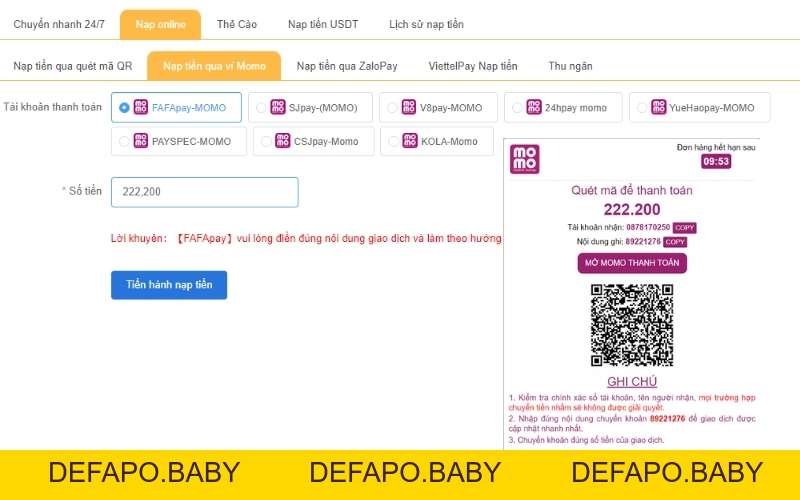This screenshot has width=800, height=500.
Task: Focus the Số tiền amount field
Action: 205,192
